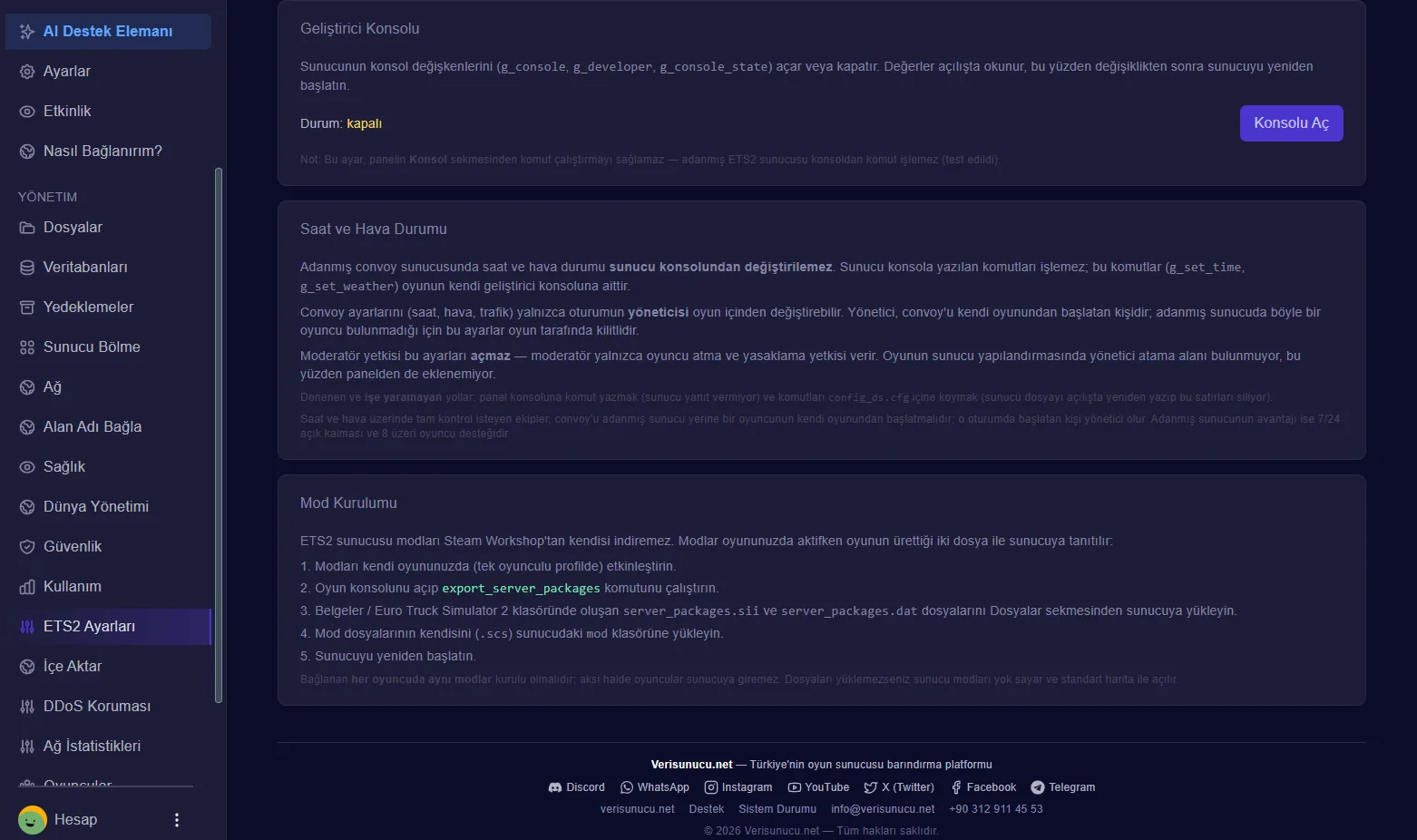This screenshot has height=840, width=1417.
Task: Click the Discord icon in footer
Action: (555, 787)
